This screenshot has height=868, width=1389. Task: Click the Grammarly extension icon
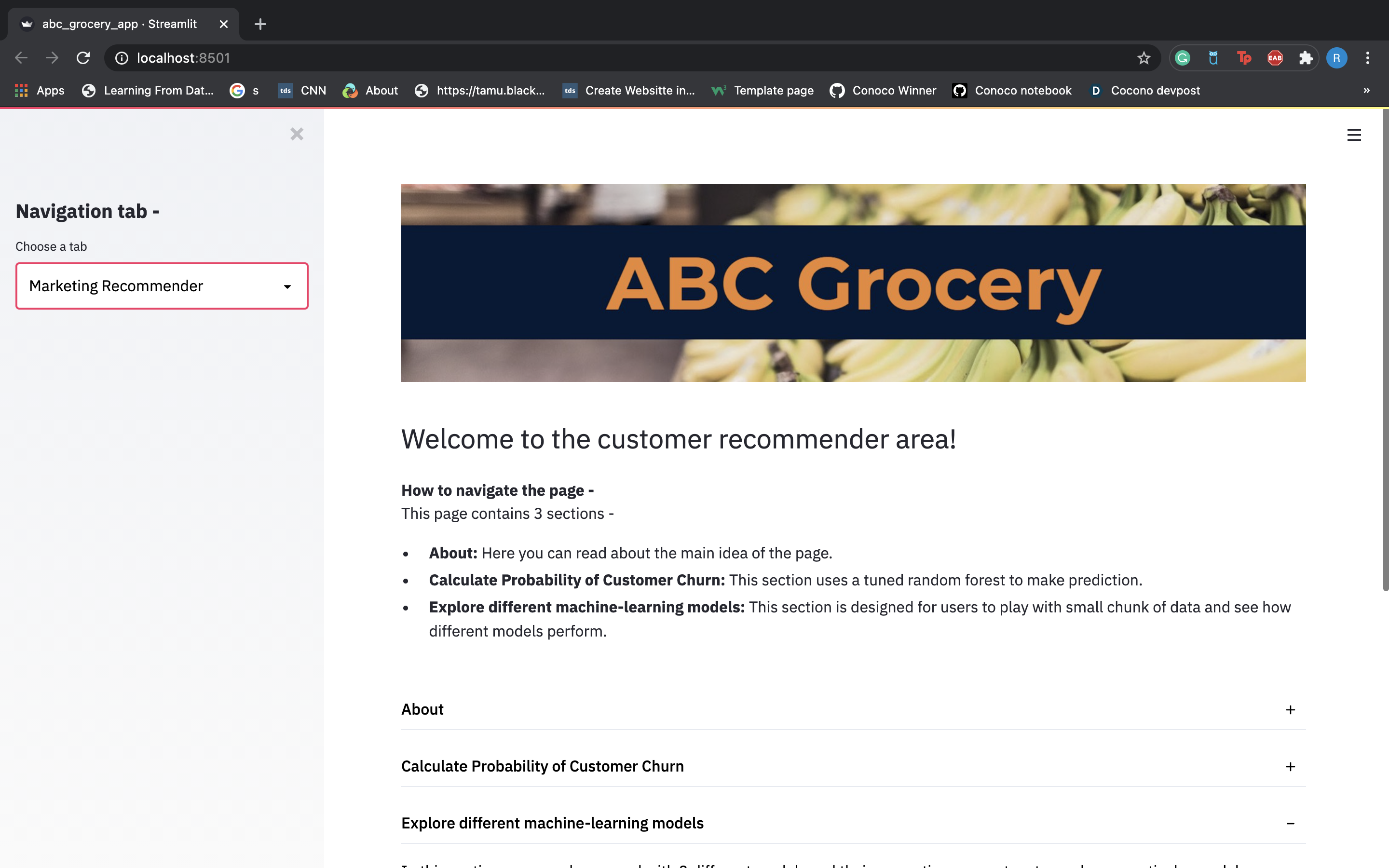point(1183,58)
